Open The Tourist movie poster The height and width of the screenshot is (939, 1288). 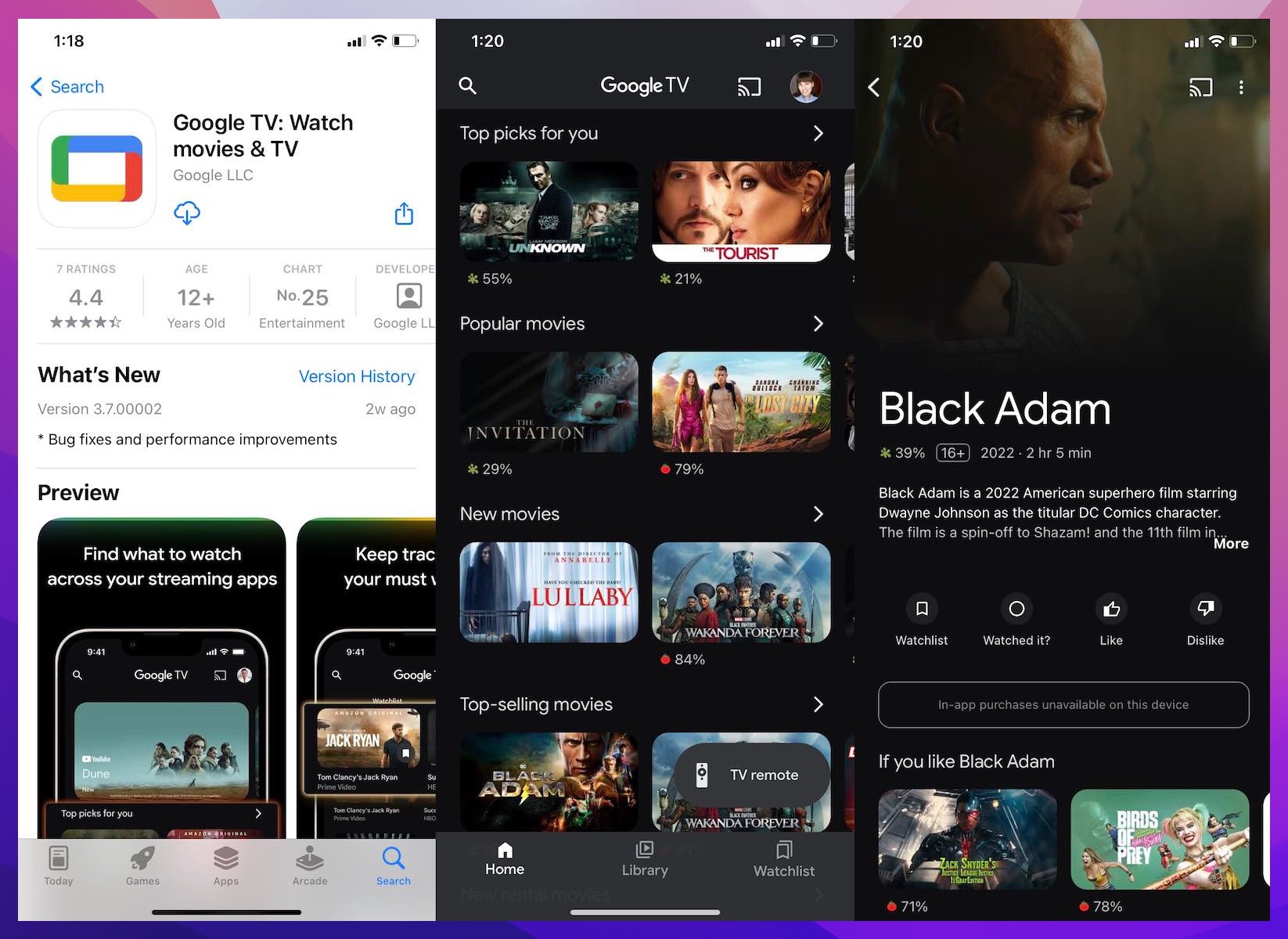(741, 211)
